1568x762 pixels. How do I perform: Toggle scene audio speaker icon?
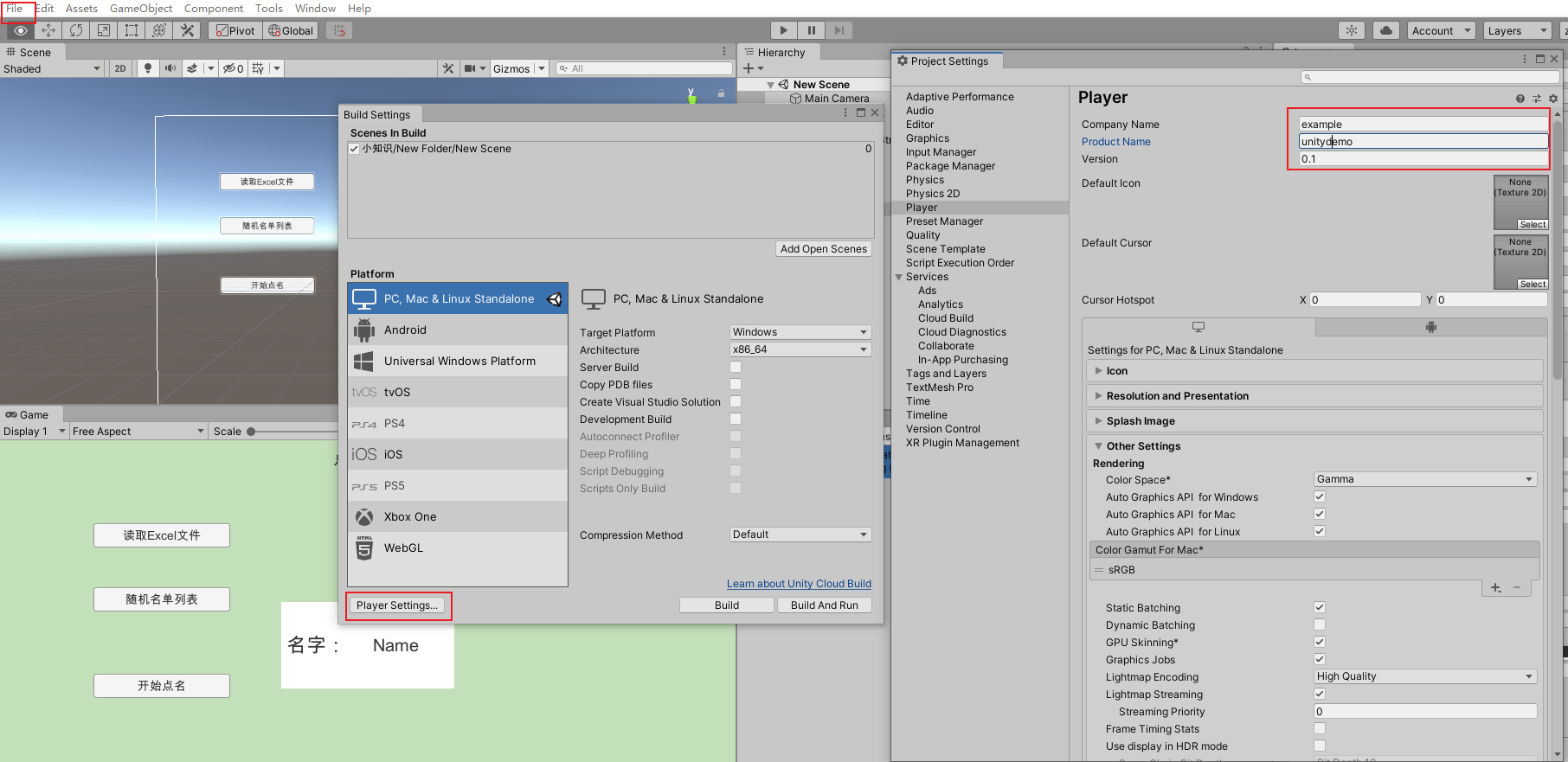170,68
